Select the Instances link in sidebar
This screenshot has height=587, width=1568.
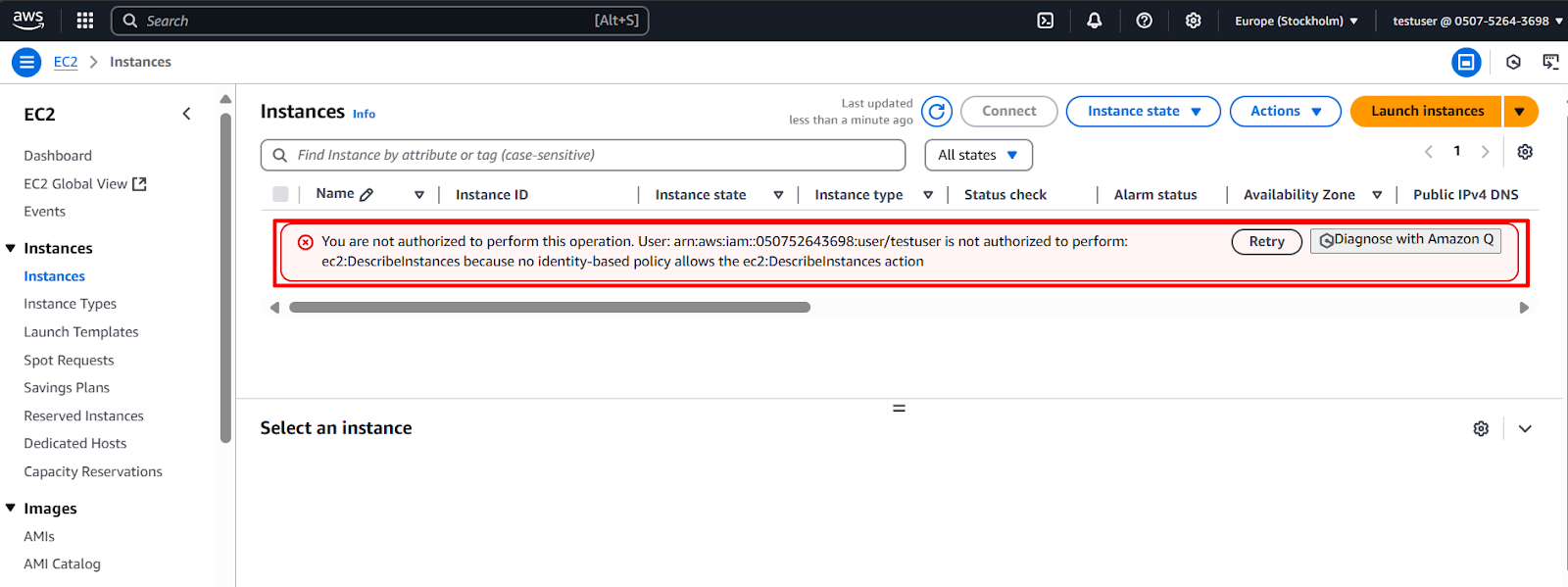[x=55, y=276]
